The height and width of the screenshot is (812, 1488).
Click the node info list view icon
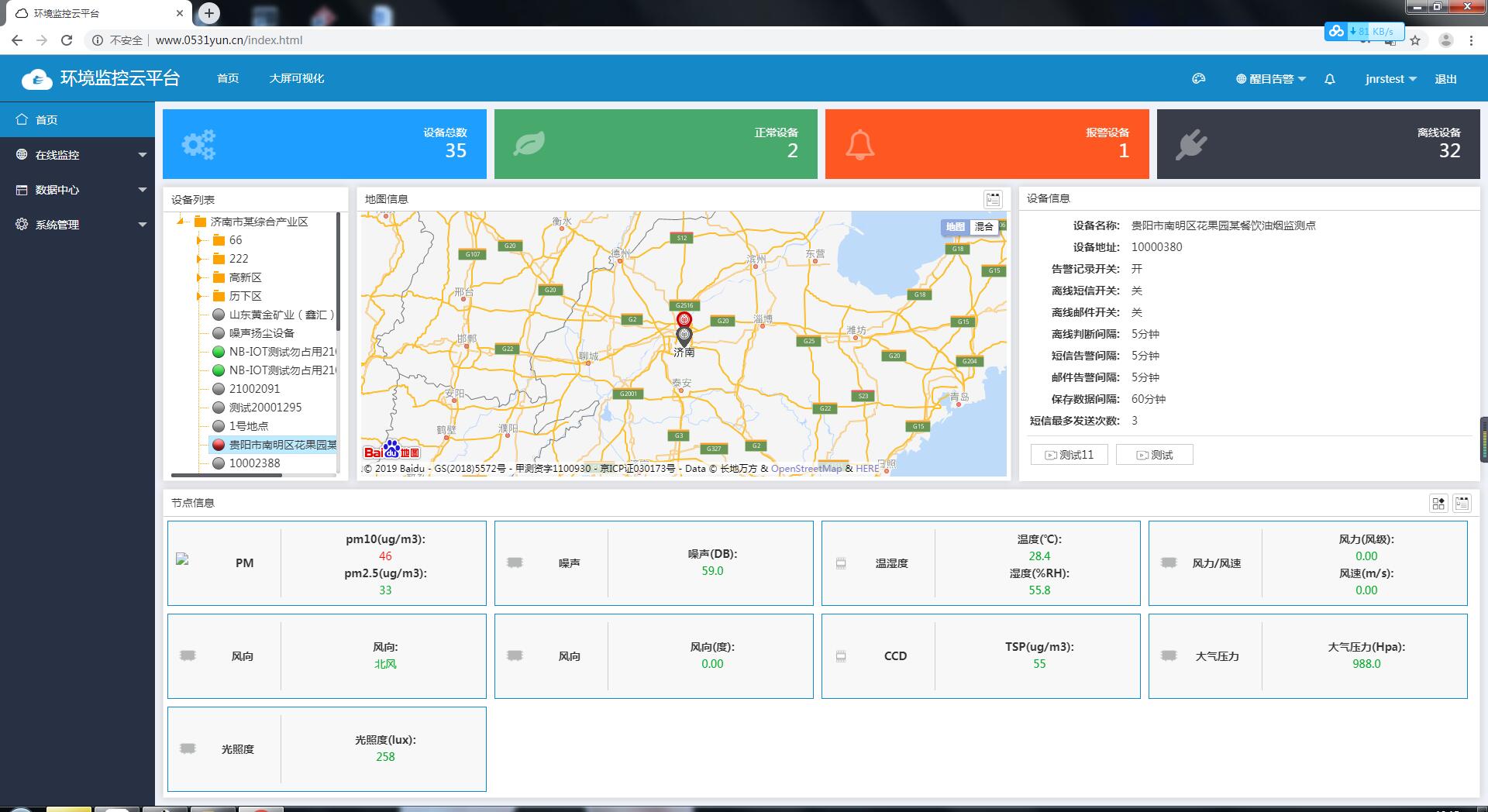click(x=1462, y=504)
